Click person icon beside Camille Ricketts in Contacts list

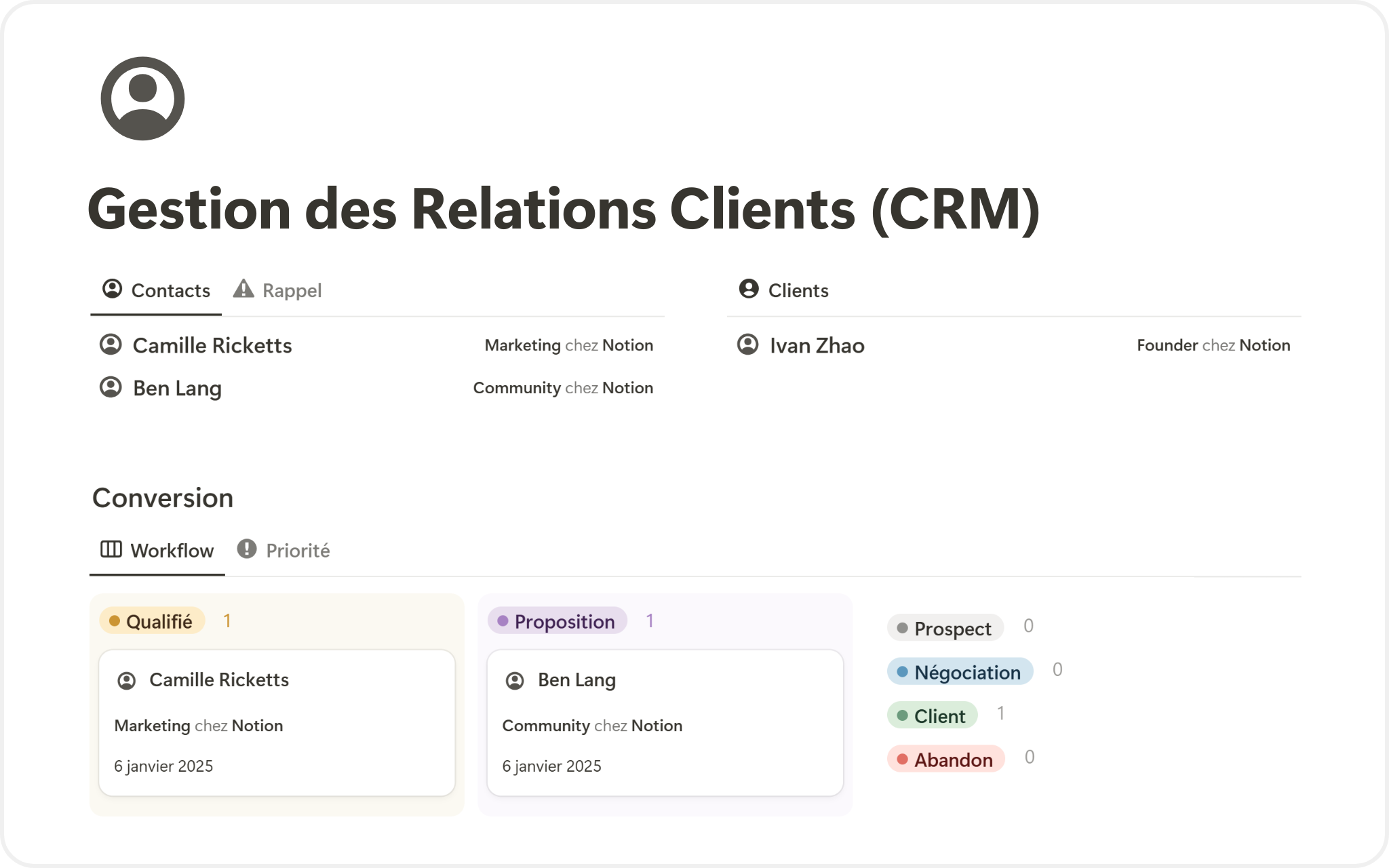click(x=111, y=345)
